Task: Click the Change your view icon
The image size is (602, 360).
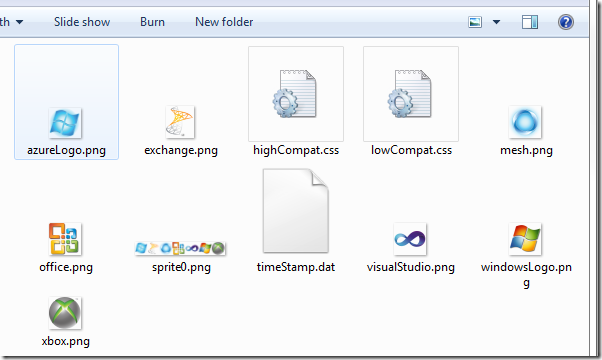Action: (475, 22)
